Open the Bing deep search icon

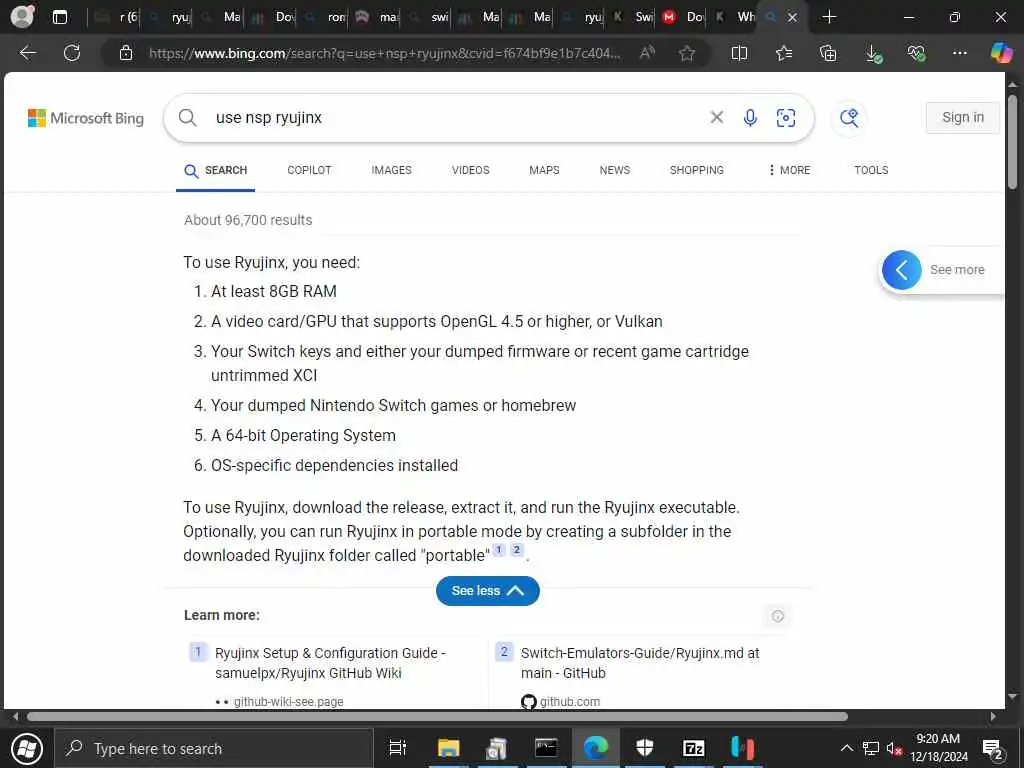click(x=849, y=118)
